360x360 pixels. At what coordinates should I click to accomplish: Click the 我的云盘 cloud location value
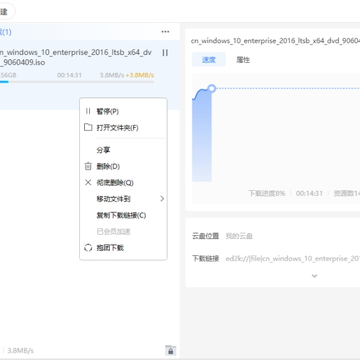[239, 236]
